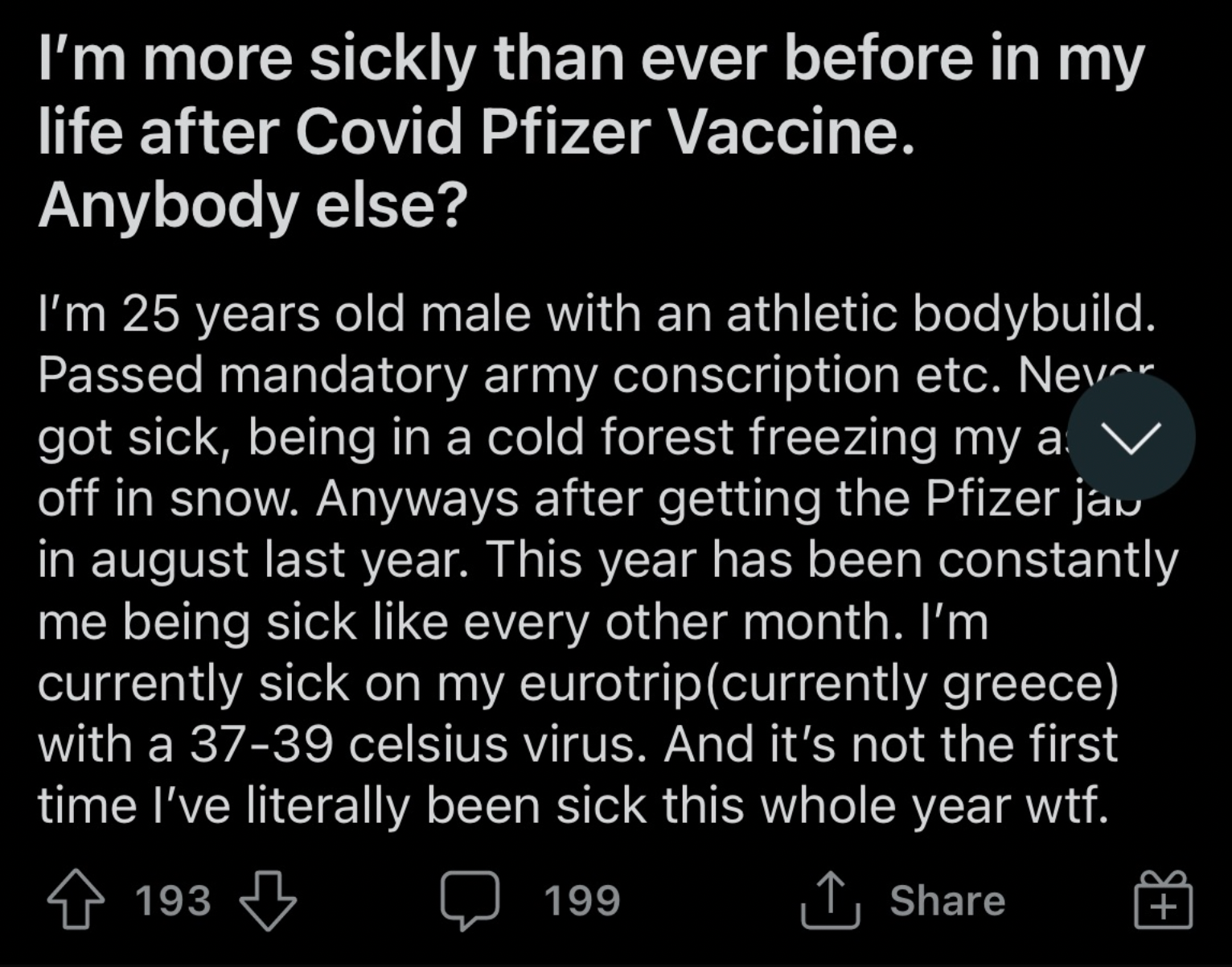This screenshot has width=1232, height=967.
Task: Click the Share label
Action: [947, 900]
